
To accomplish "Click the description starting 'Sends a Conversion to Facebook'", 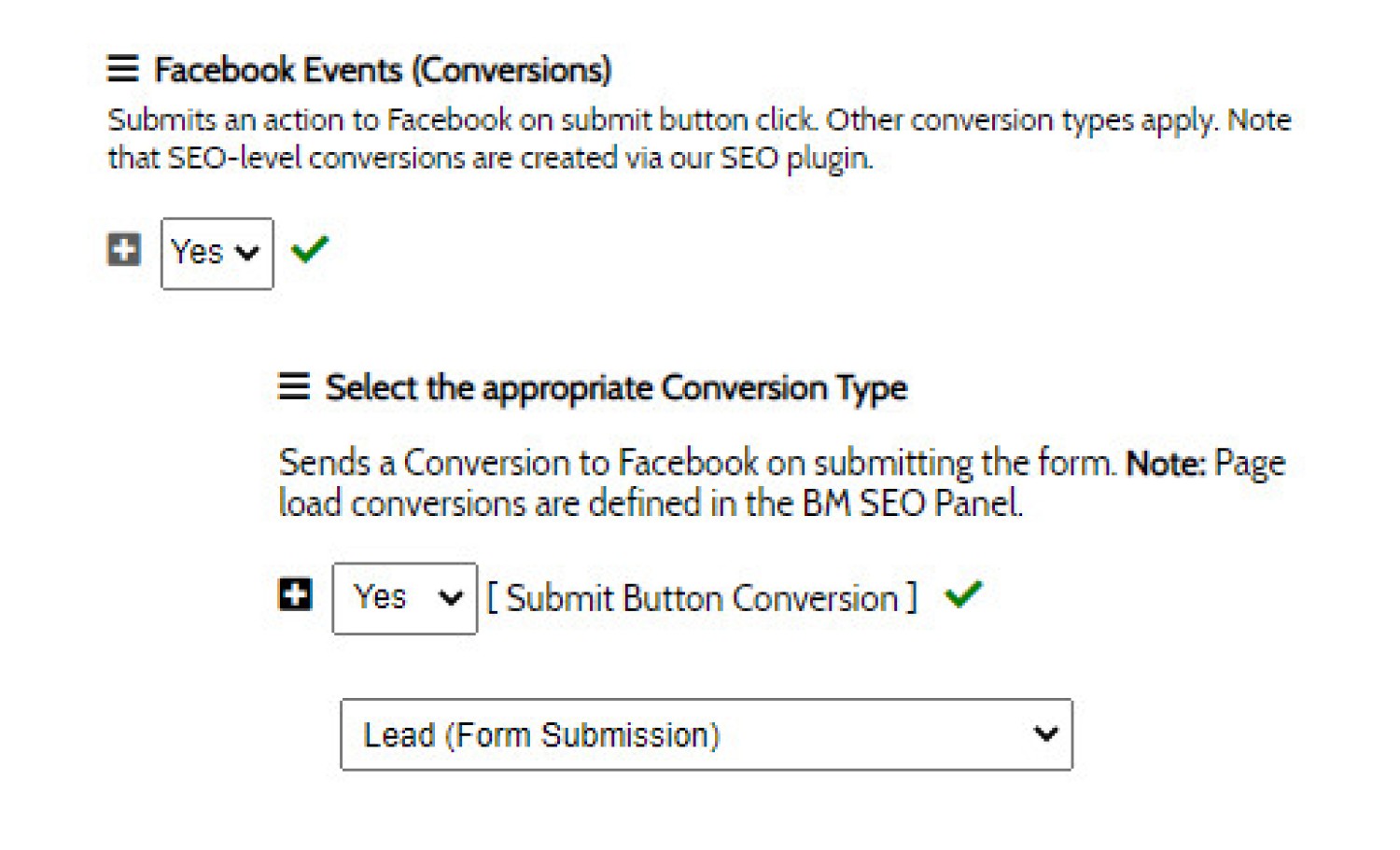I will [782, 483].
